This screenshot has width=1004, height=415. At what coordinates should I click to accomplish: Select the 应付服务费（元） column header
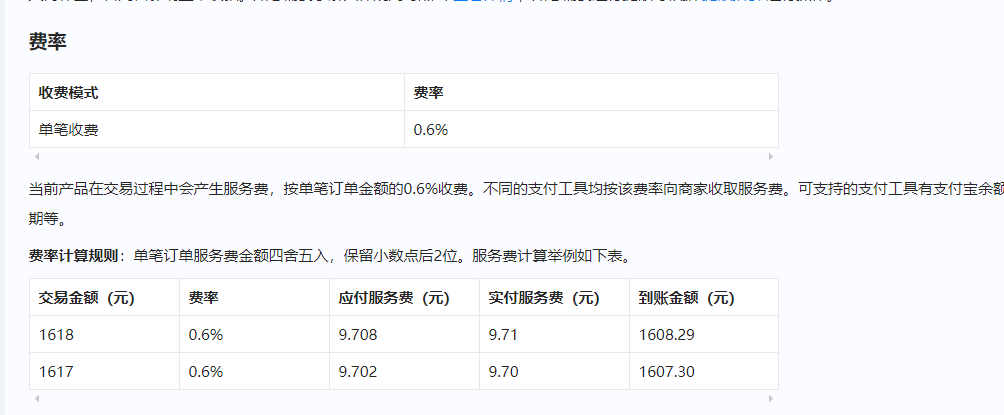click(395, 297)
